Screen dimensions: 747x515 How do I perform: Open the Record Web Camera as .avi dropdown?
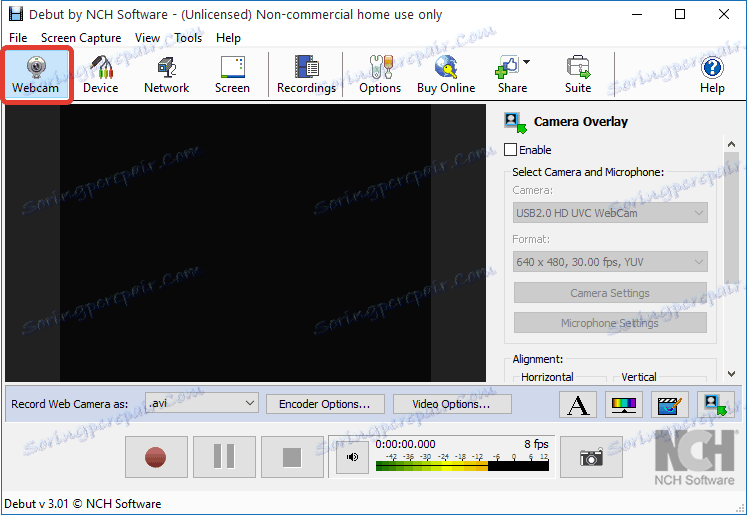point(202,404)
